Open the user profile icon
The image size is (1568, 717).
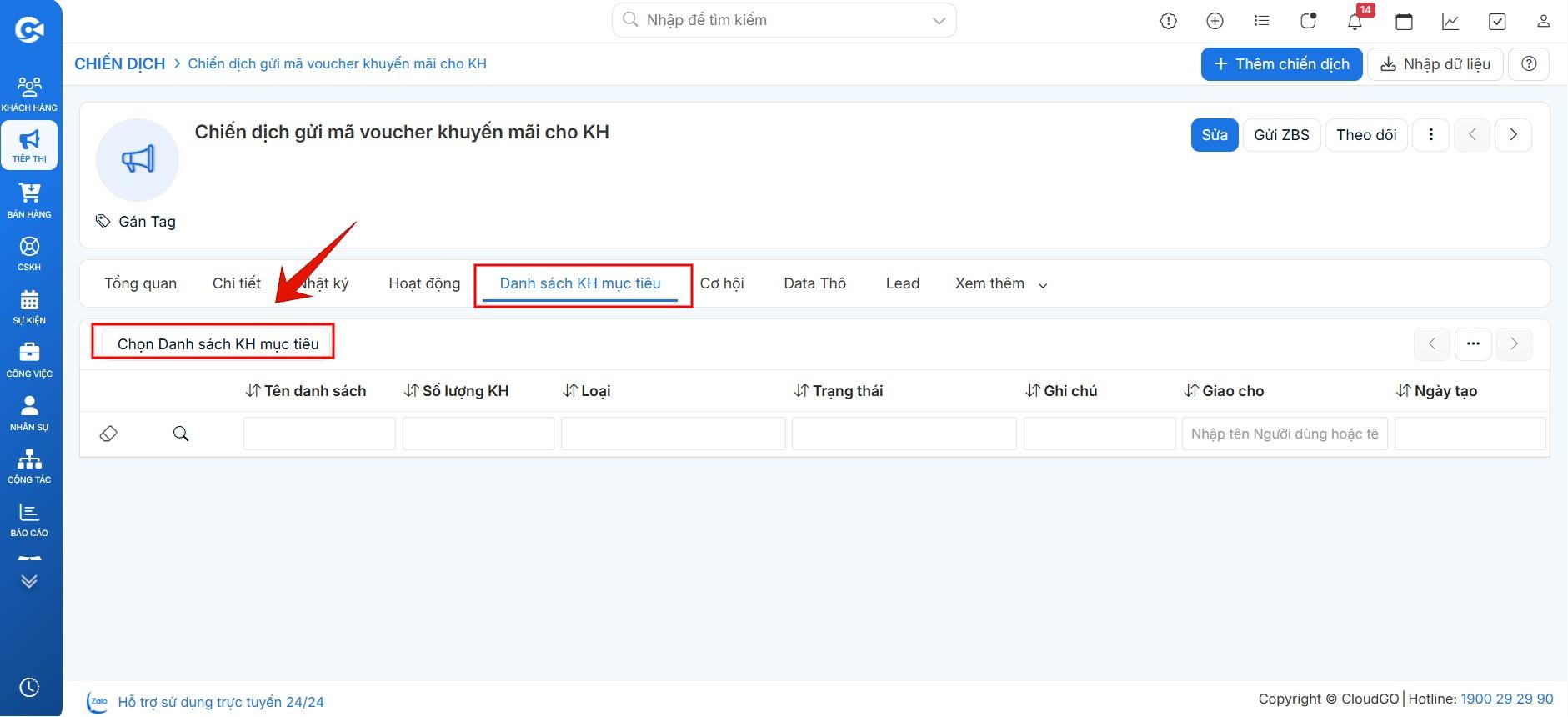(1544, 22)
